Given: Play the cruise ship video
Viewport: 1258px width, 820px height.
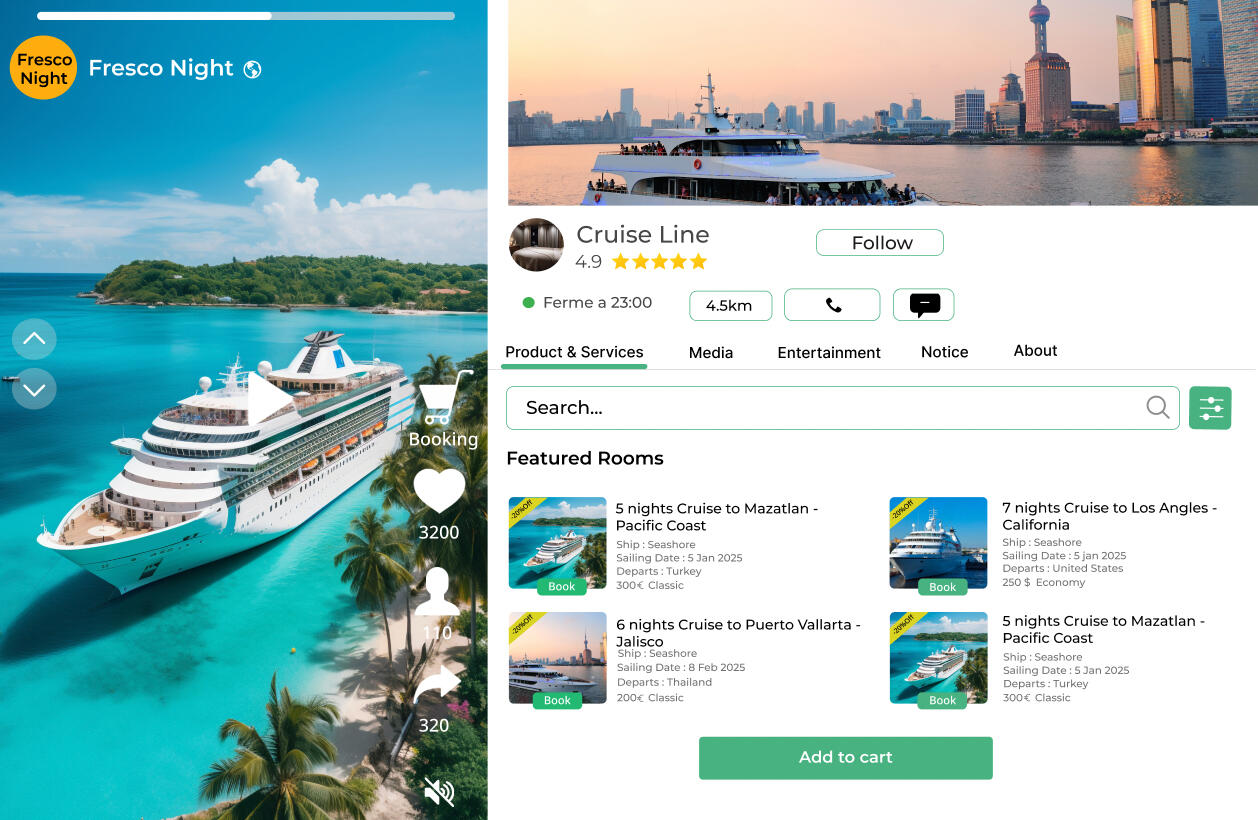Looking at the screenshot, I should (269, 398).
